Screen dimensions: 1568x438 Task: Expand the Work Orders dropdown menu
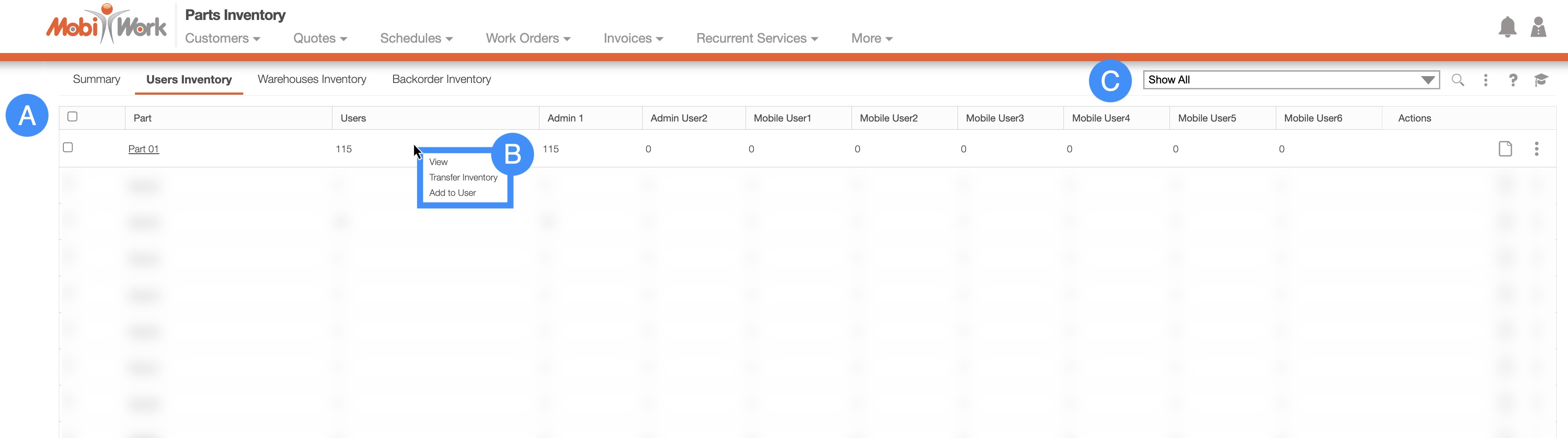click(528, 39)
